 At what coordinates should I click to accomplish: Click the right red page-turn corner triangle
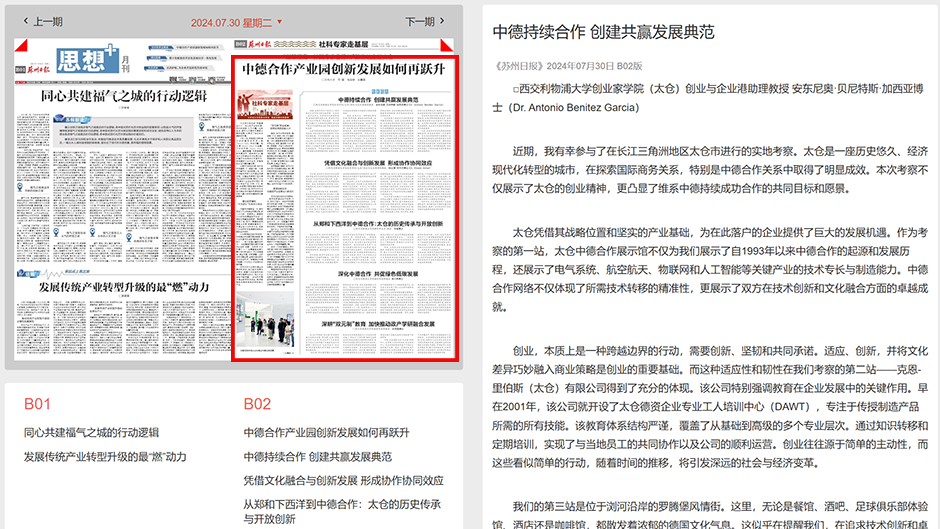[x=447, y=46]
